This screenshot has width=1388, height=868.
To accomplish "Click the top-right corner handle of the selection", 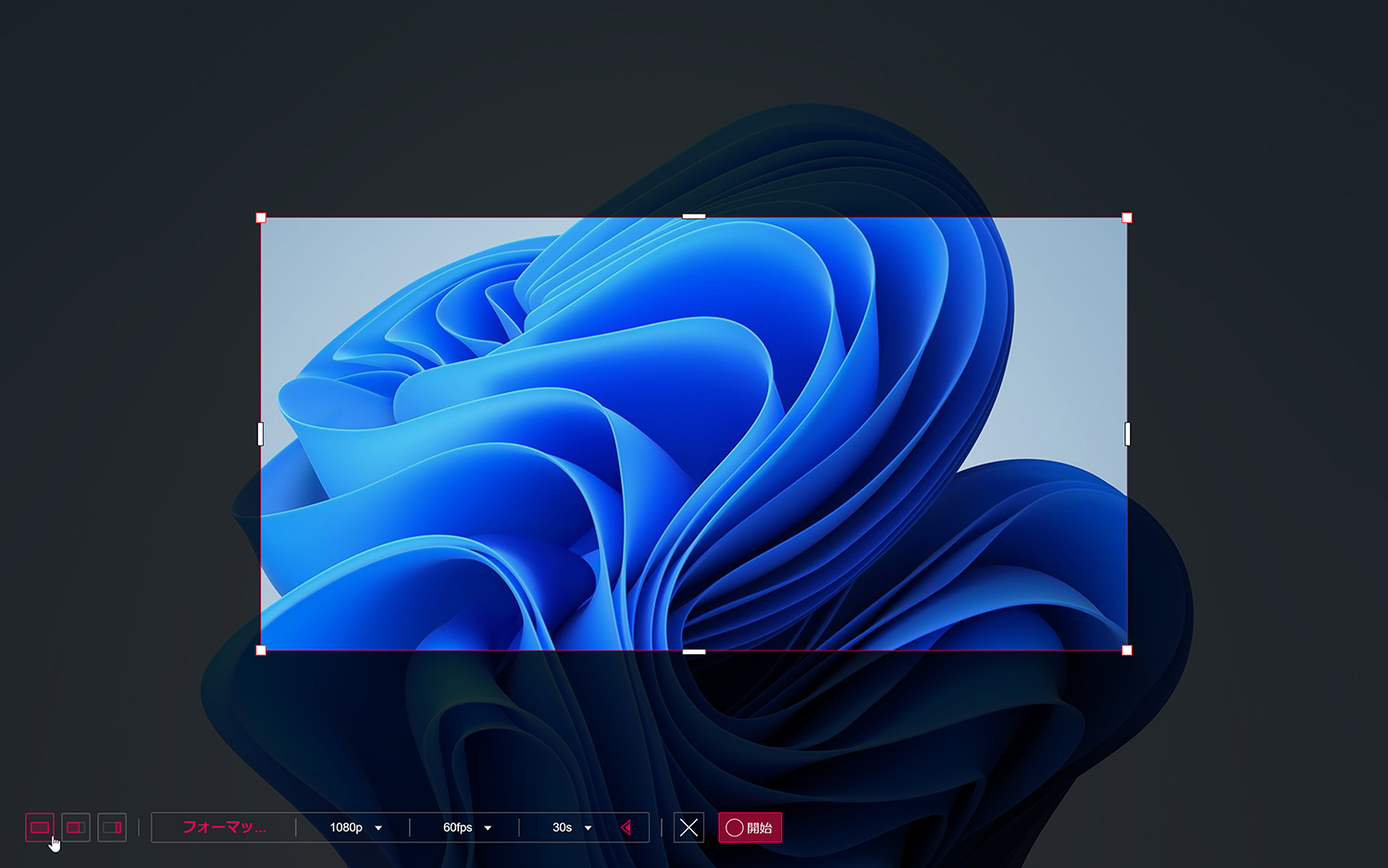I will (x=1127, y=218).
